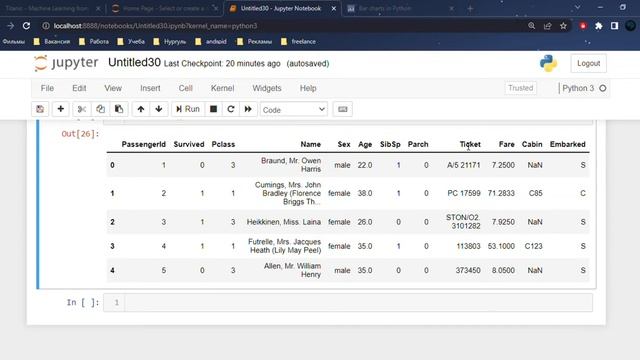640x360 pixels.
Task: Click the Python 3 kernel status circle
Action: [603, 88]
